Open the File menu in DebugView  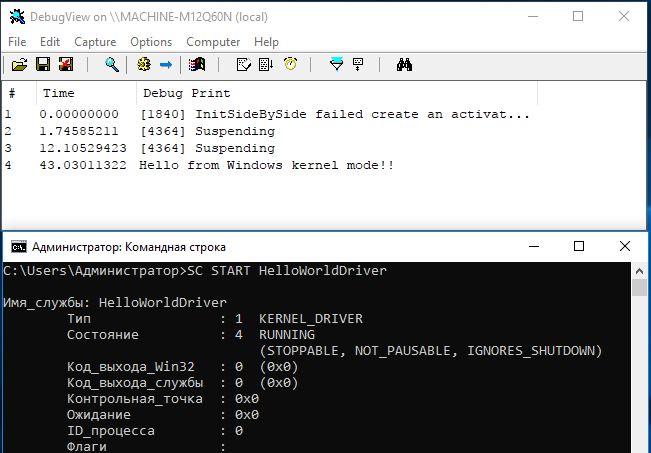(17, 42)
